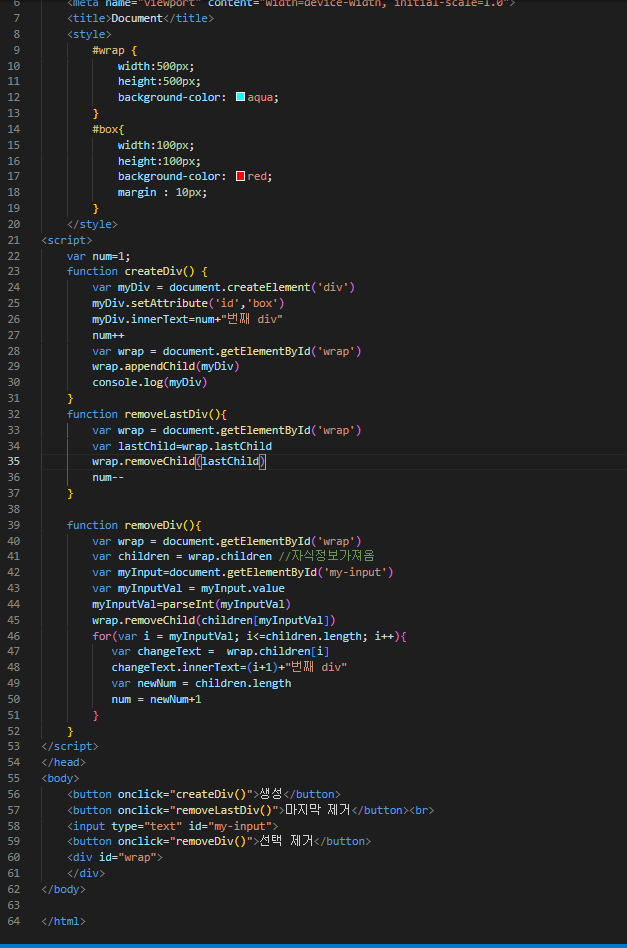Click line number 56 in gutter
This screenshot has width=627, height=948.
pos(13,794)
